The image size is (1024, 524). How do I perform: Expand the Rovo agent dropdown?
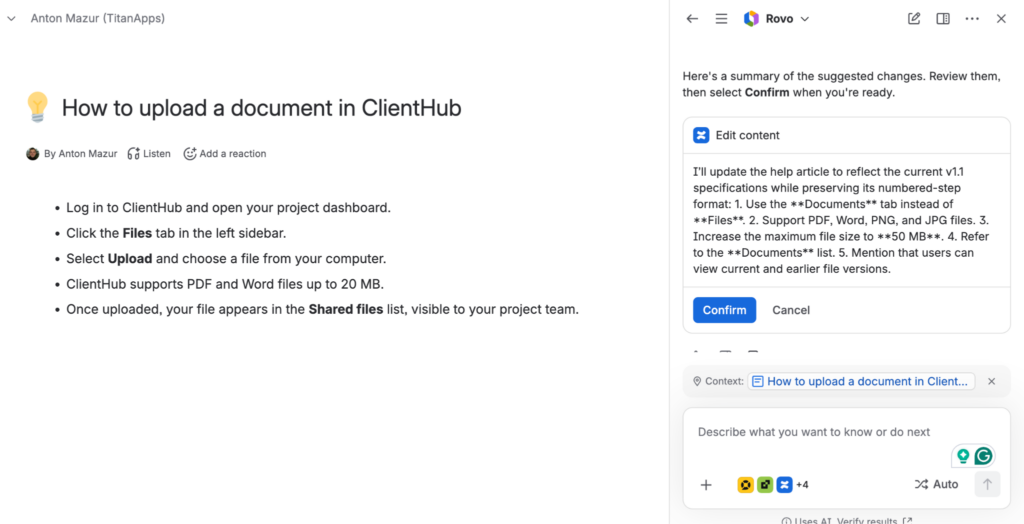pos(805,19)
